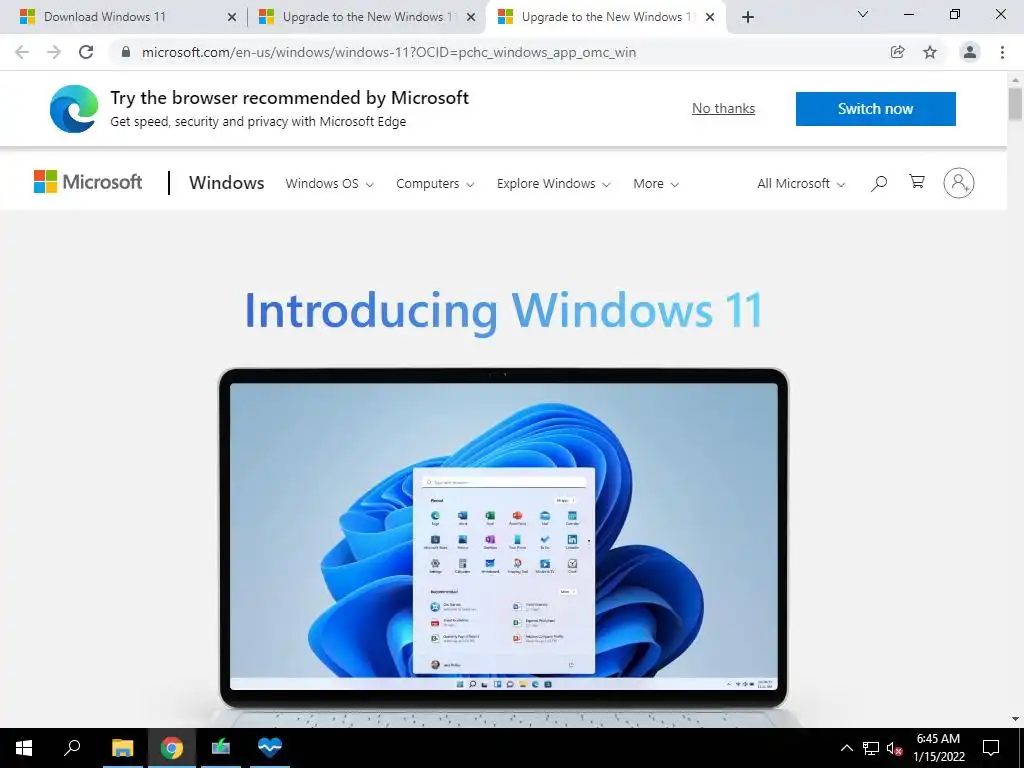Click the Microsoft Edge logo in banner
The width and height of the screenshot is (1024, 768).
click(74, 108)
